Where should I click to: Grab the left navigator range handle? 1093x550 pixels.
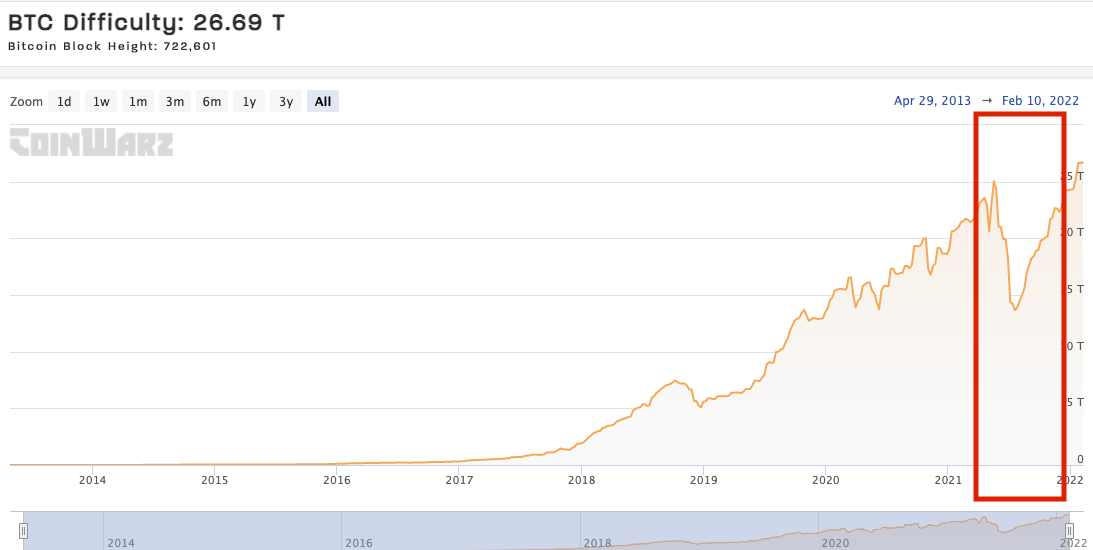[x=23, y=531]
